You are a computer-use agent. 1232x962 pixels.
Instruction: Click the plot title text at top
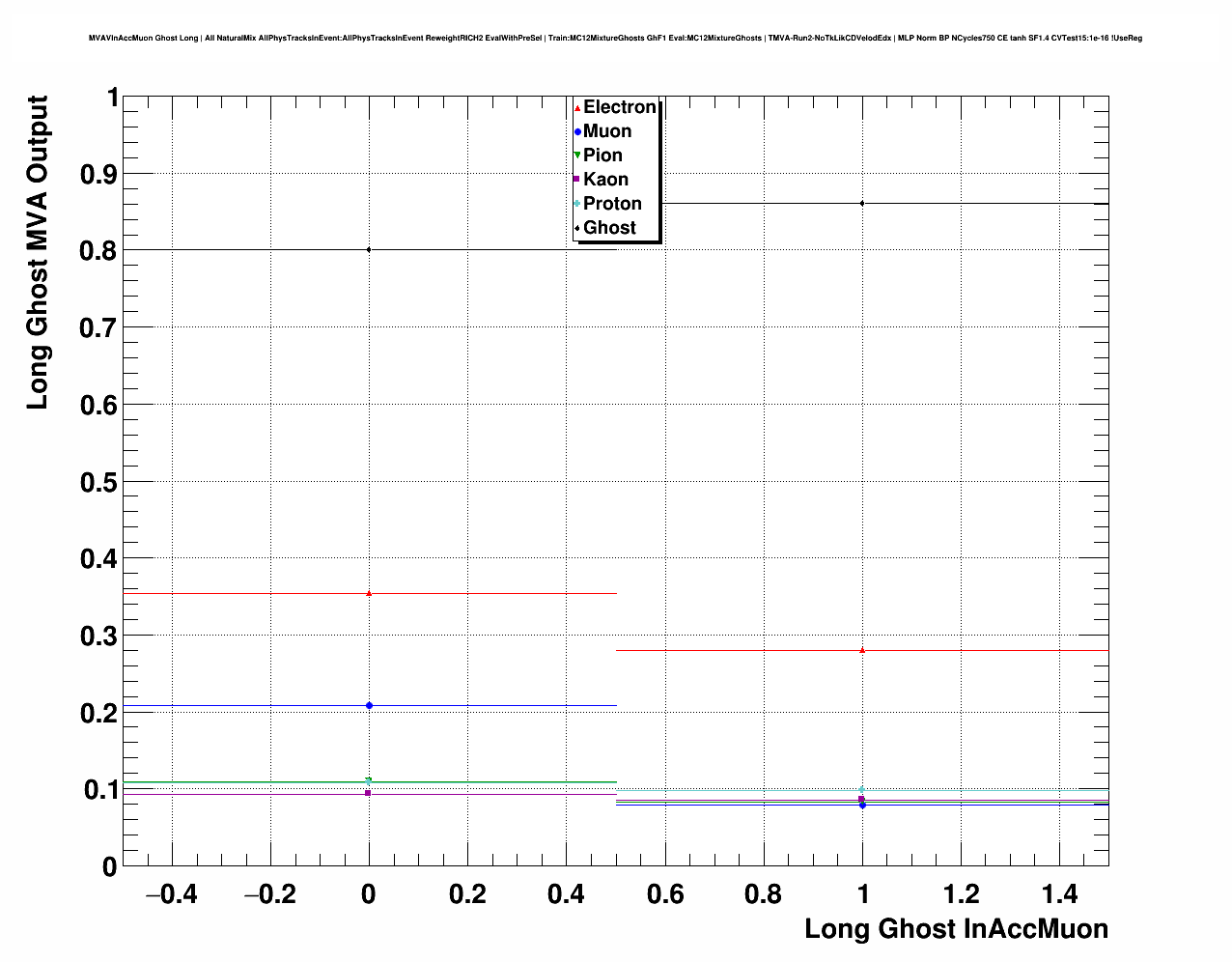(615, 38)
